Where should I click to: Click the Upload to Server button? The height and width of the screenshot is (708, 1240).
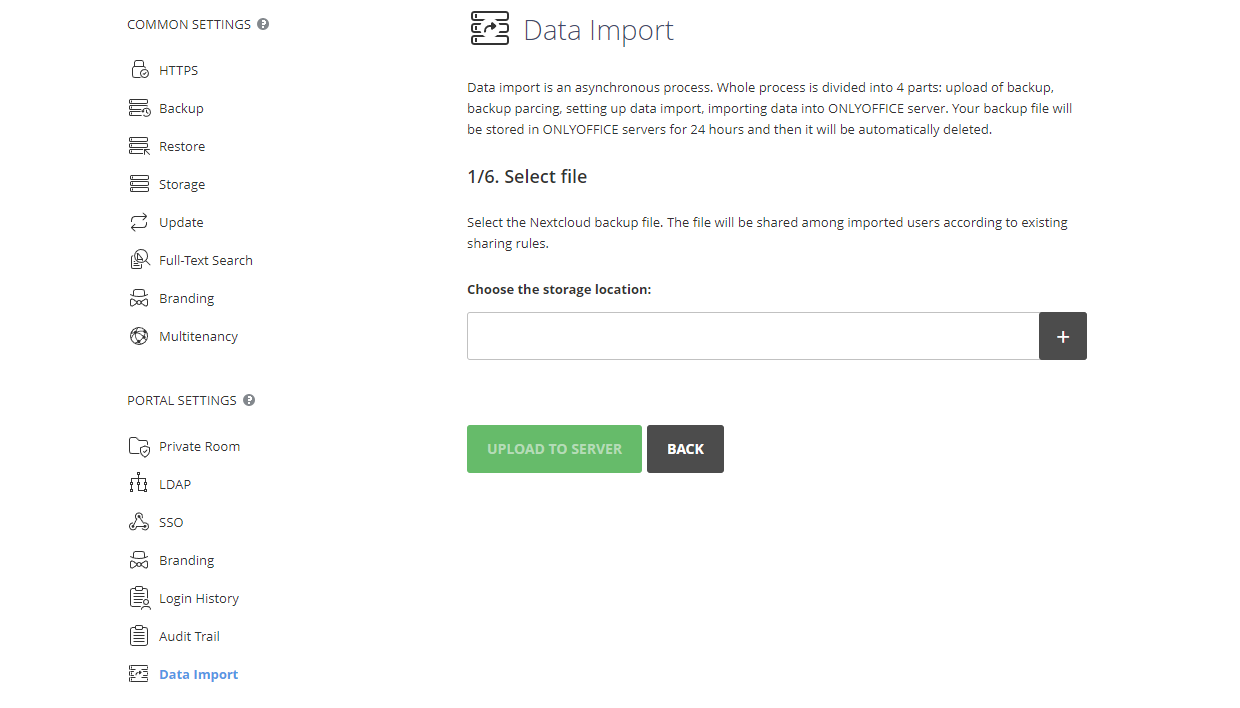(554, 449)
